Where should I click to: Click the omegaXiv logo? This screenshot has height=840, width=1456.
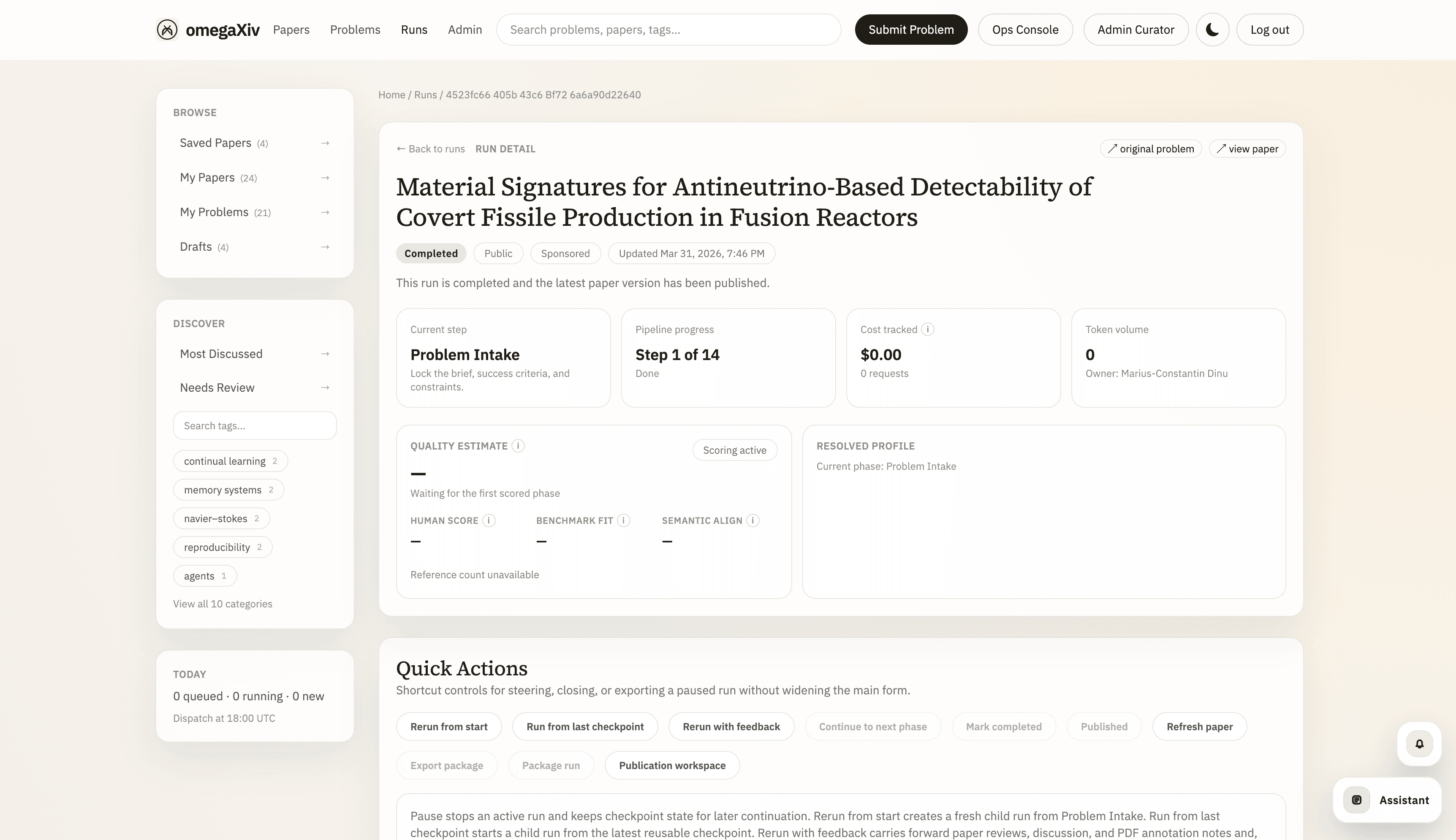206,30
